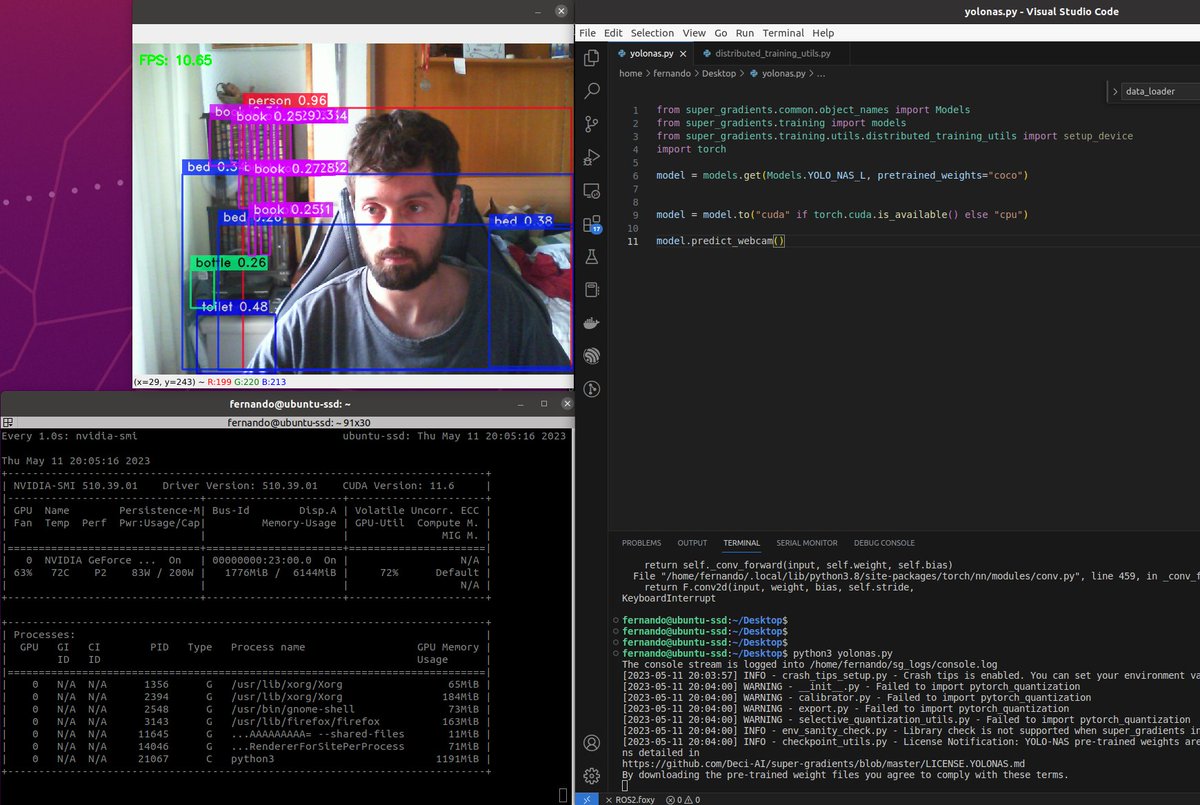Click the python3 process row in nvidia-smi
The width and height of the screenshot is (1200, 805).
(x=245, y=760)
